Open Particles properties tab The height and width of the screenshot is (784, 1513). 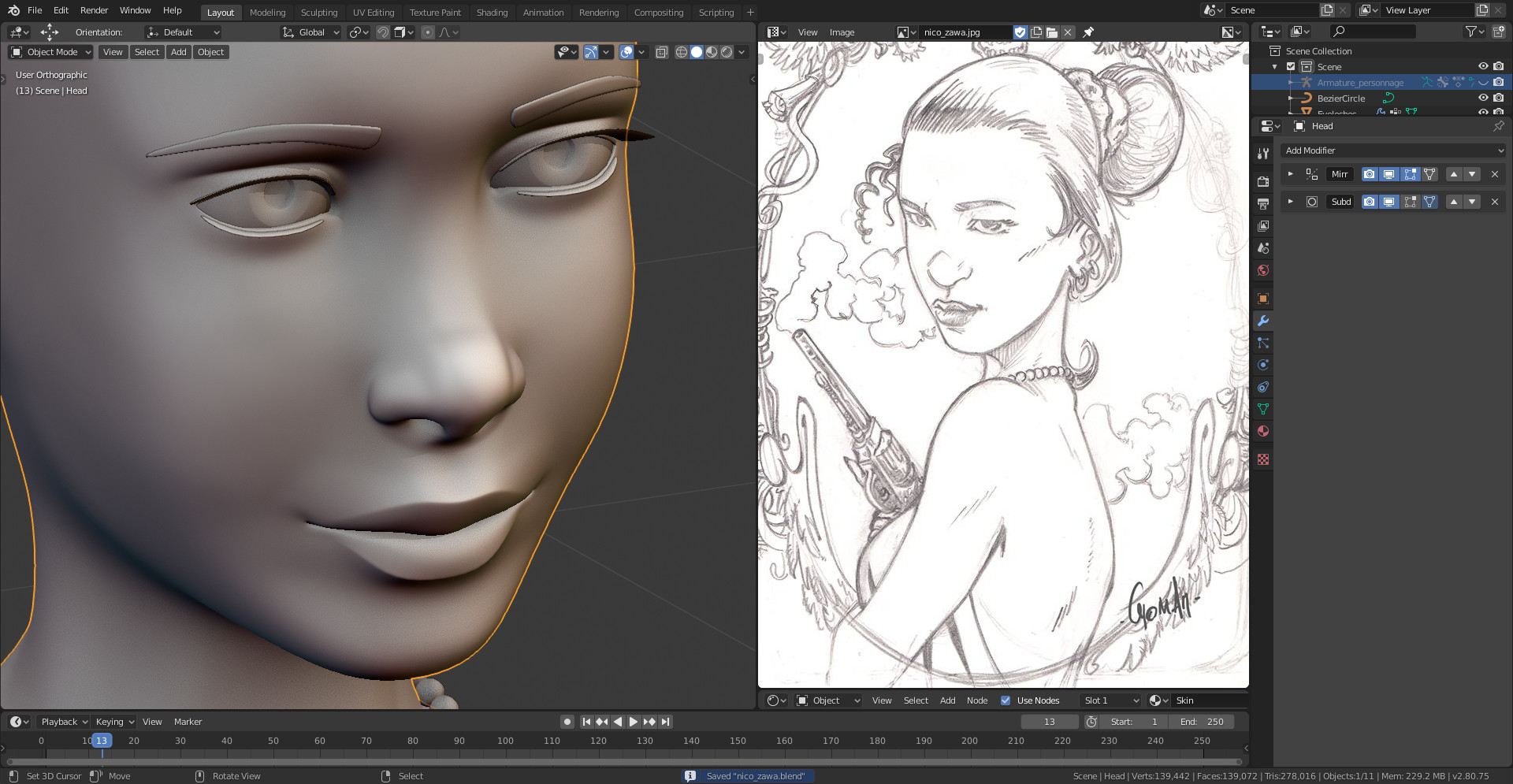(1263, 343)
